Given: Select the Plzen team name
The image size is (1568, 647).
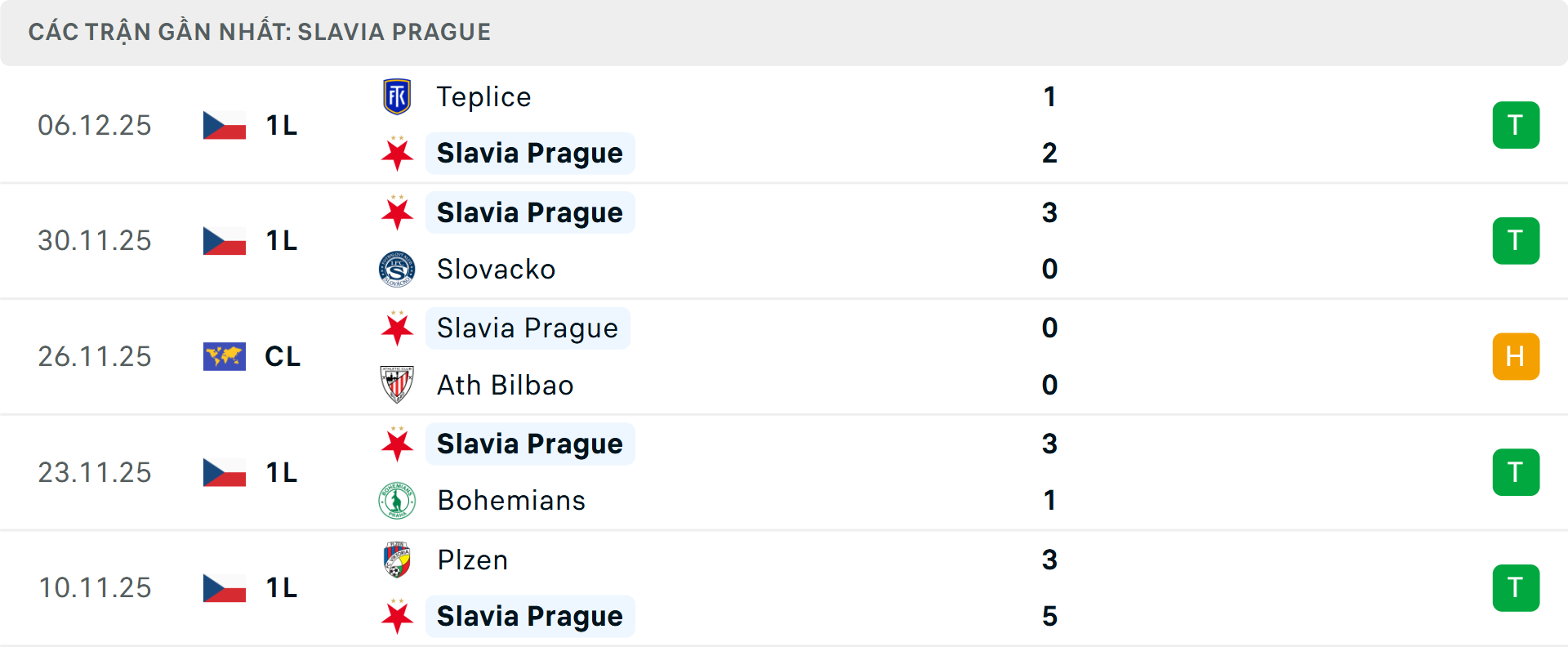Looking at the screenshot, I should 472,560.
